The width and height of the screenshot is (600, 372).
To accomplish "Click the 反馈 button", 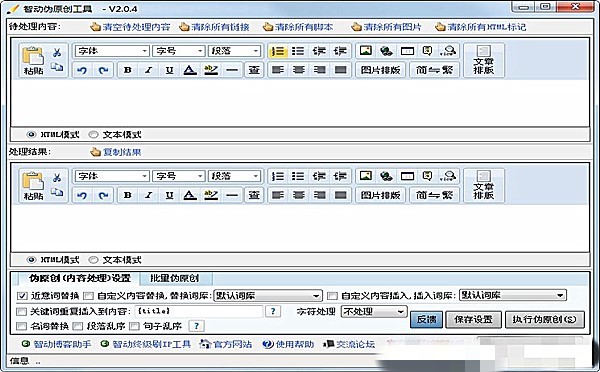I will pos(426,320).
